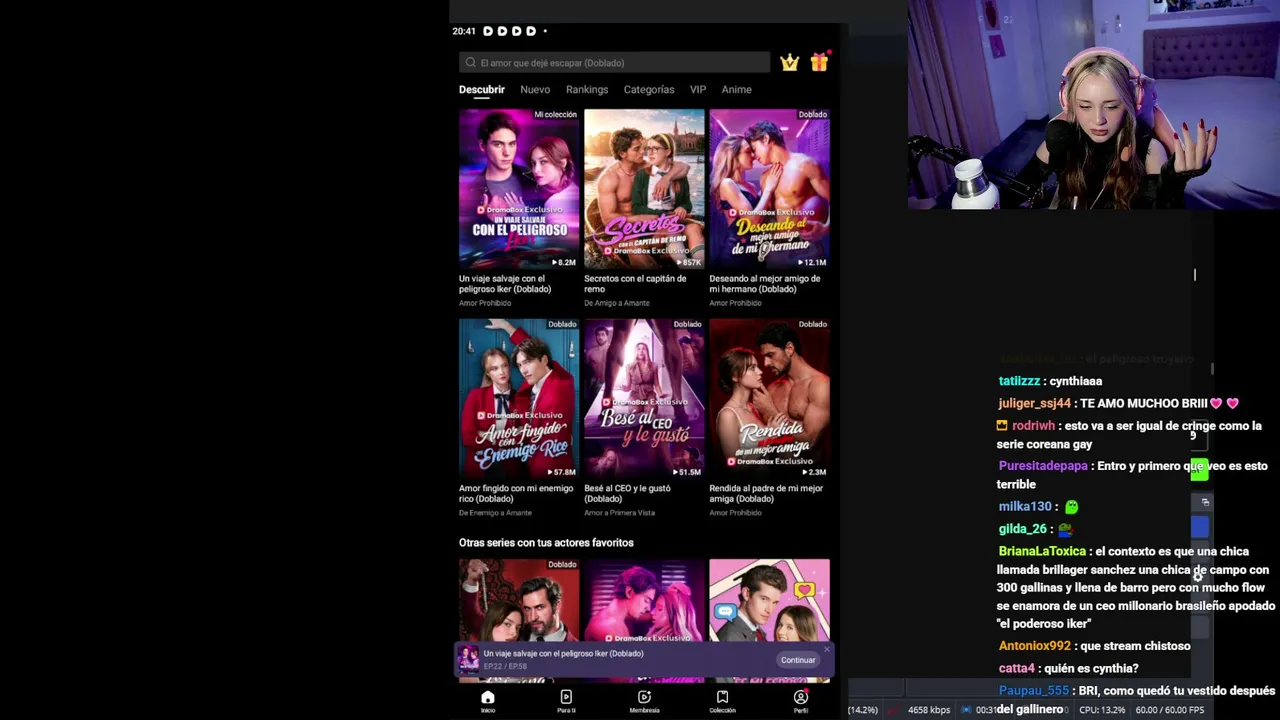Click the '60.00 / 60.00 FPS' readout
This screenshot has height=720, width=1280.
coord(1170,710)
